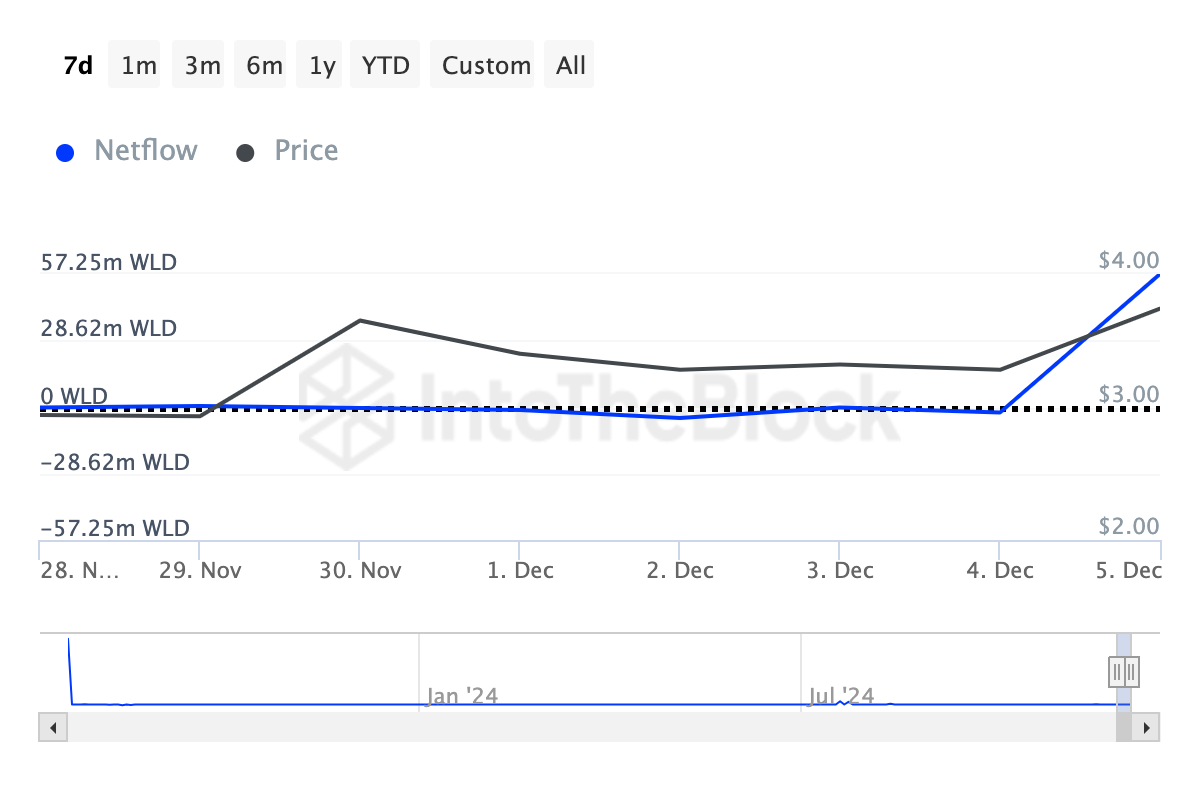1200x800 pixels.
Task: Click the navigator's right range handle
Action: [x=1131, y=670]
